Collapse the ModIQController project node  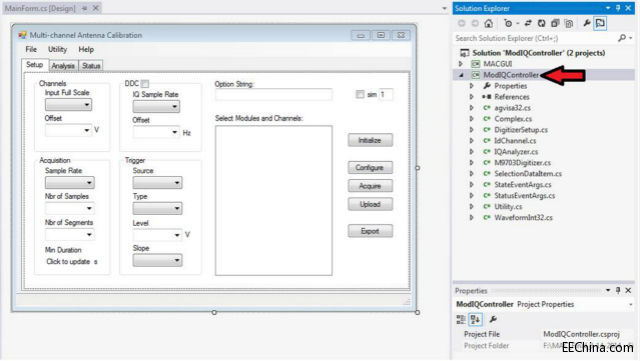(461, 75)
